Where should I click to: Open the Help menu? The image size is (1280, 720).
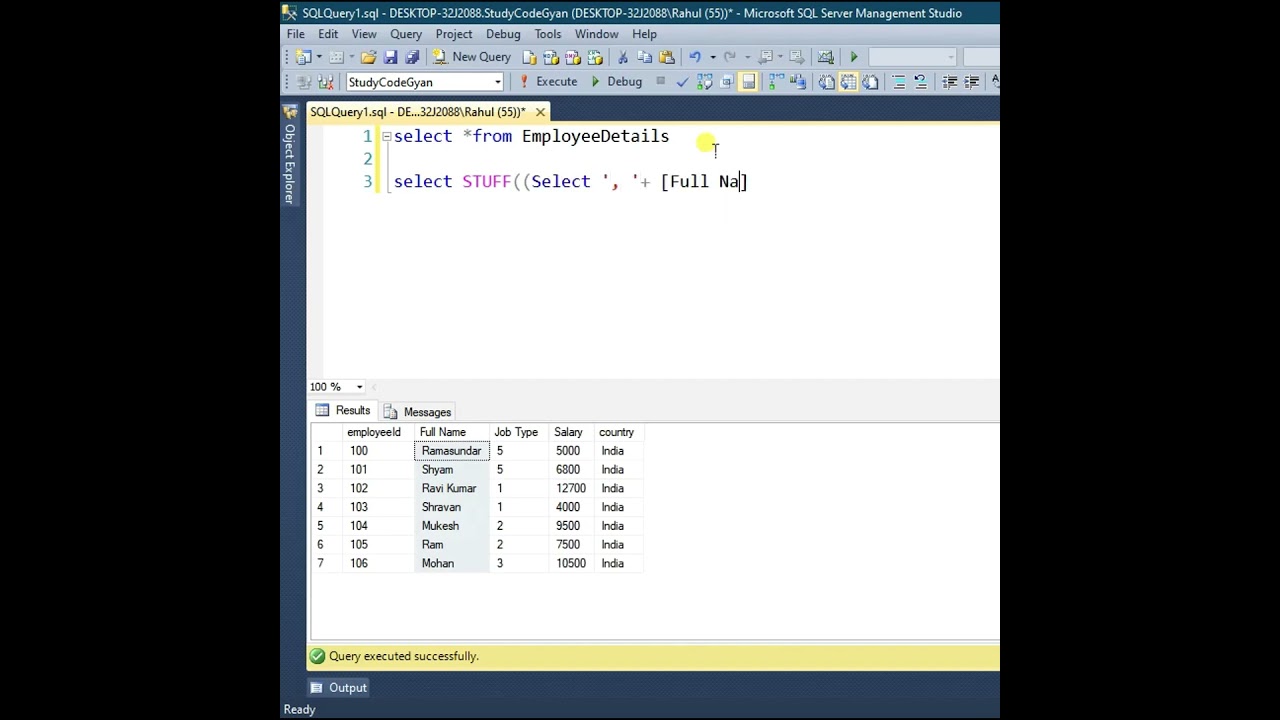click(645, 34)
